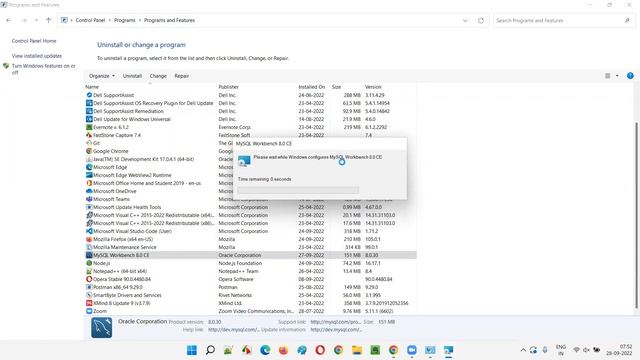Select the MySQL Workbench 8.0 CE row
The width and height of the screenshot is (640, 360).
pos(250,255)
